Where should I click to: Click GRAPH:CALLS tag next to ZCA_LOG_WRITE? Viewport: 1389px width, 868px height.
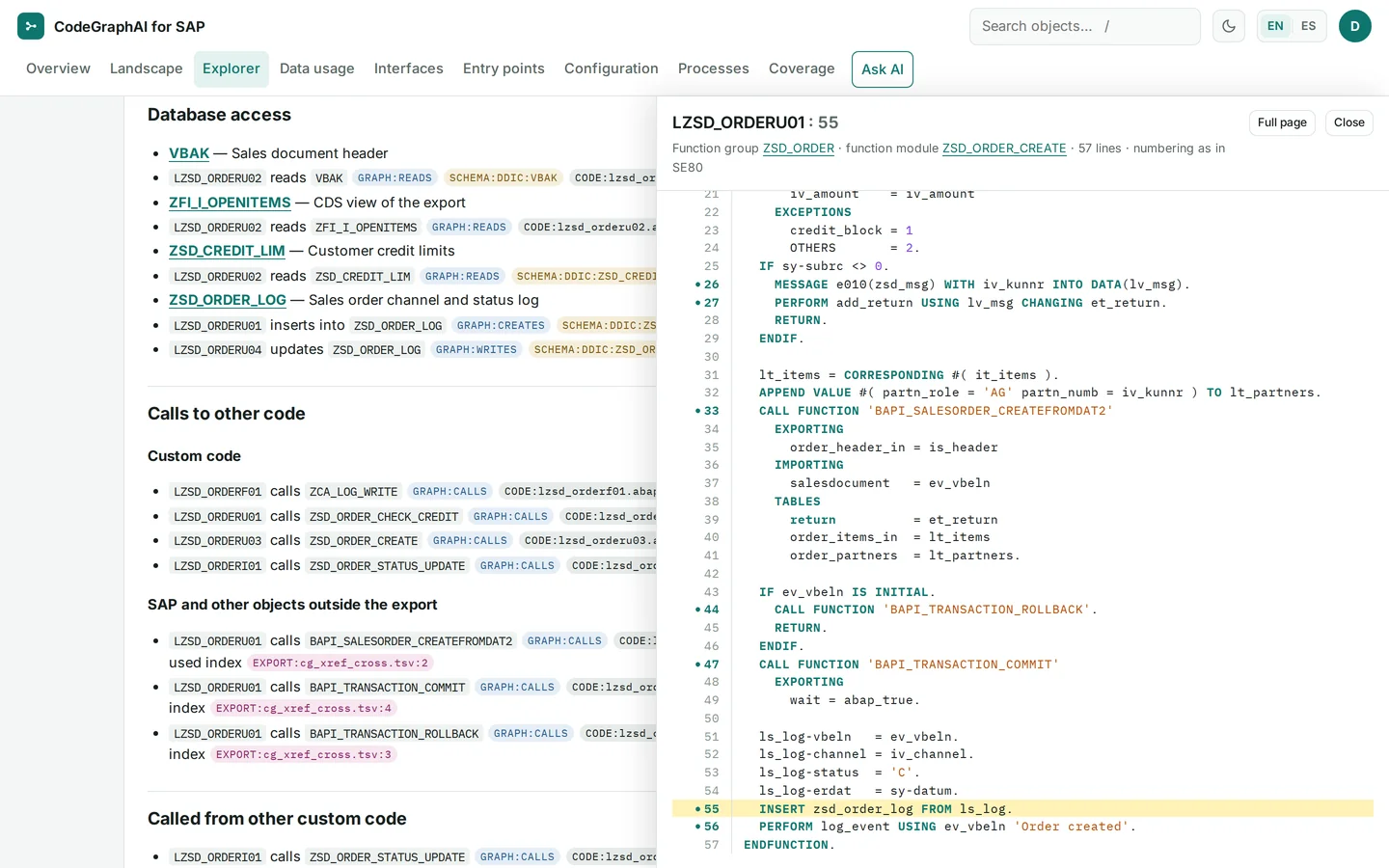click(449, 492)
